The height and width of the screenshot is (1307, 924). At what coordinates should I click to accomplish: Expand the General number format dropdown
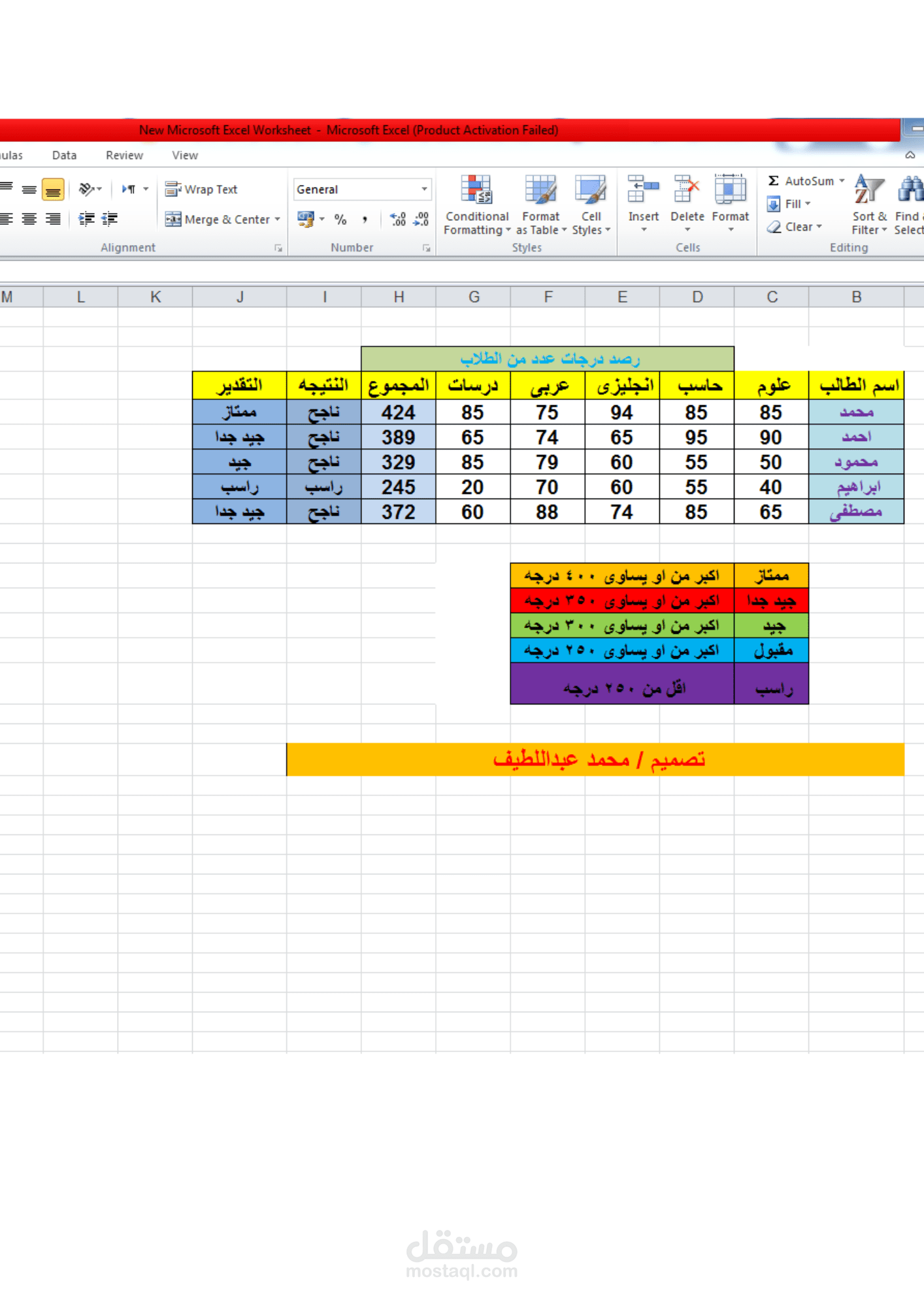(x=424, y=190)
